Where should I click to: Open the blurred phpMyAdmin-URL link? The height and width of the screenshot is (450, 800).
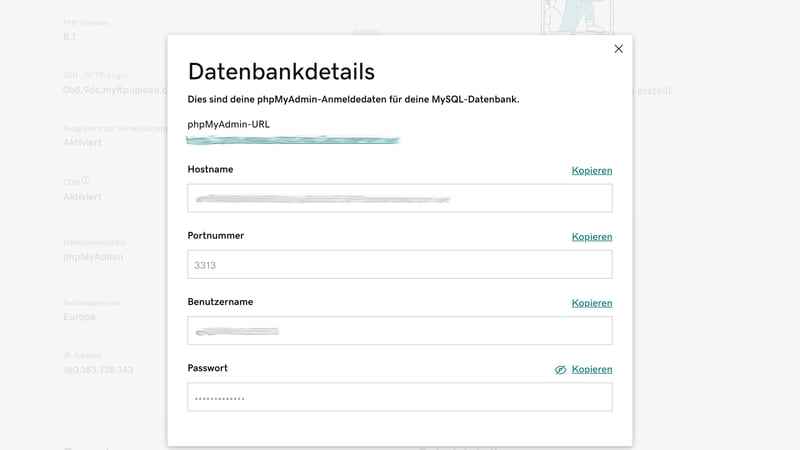pos(293,140)
